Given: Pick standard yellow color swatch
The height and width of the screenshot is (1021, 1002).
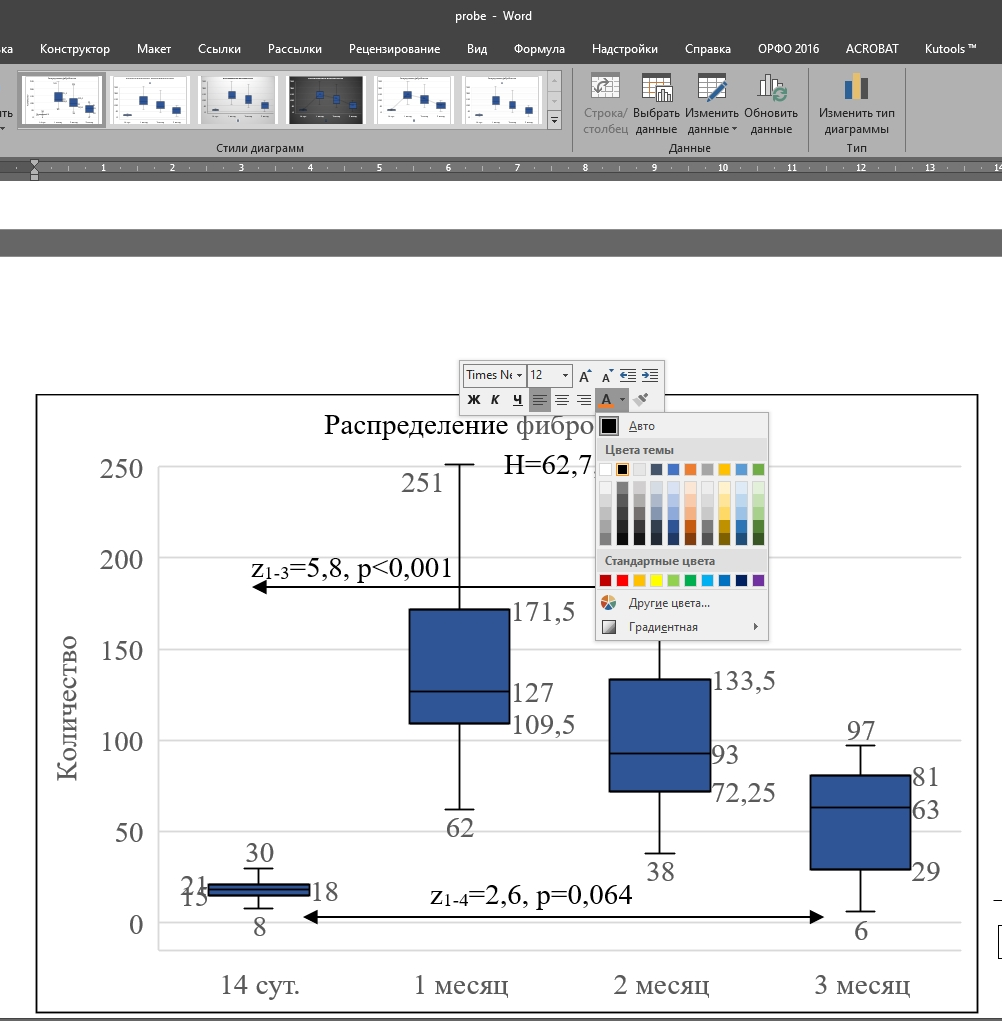Looking at the screenshot, I should point(656,580).
